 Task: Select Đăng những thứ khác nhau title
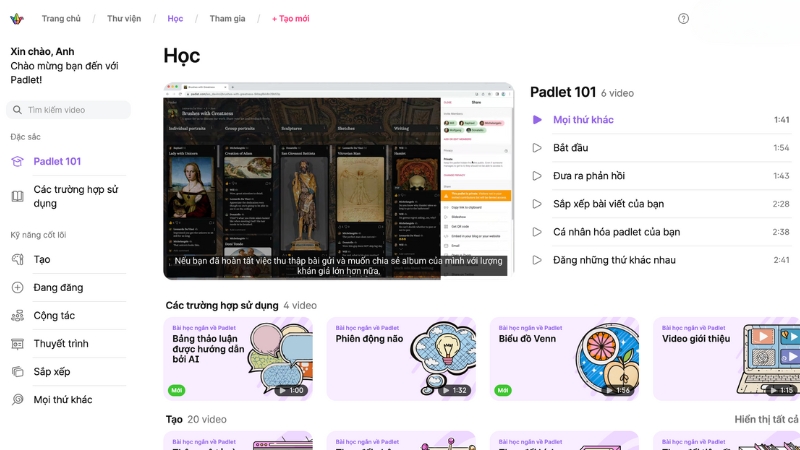tap(614, 260)
